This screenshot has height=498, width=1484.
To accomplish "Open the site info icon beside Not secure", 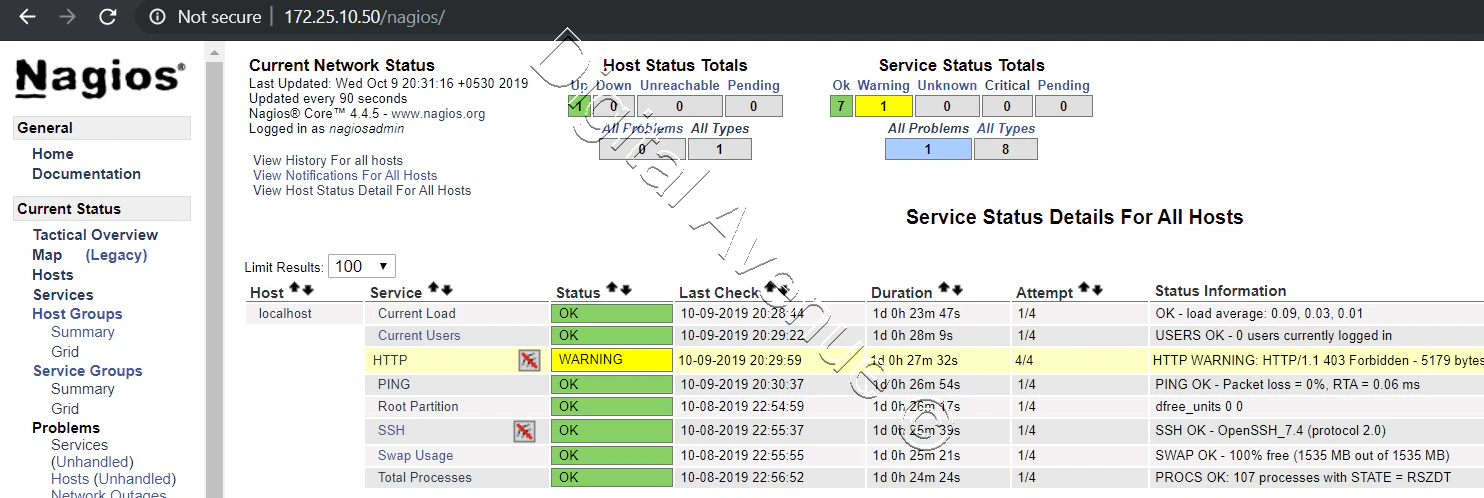I will (157, 17).
